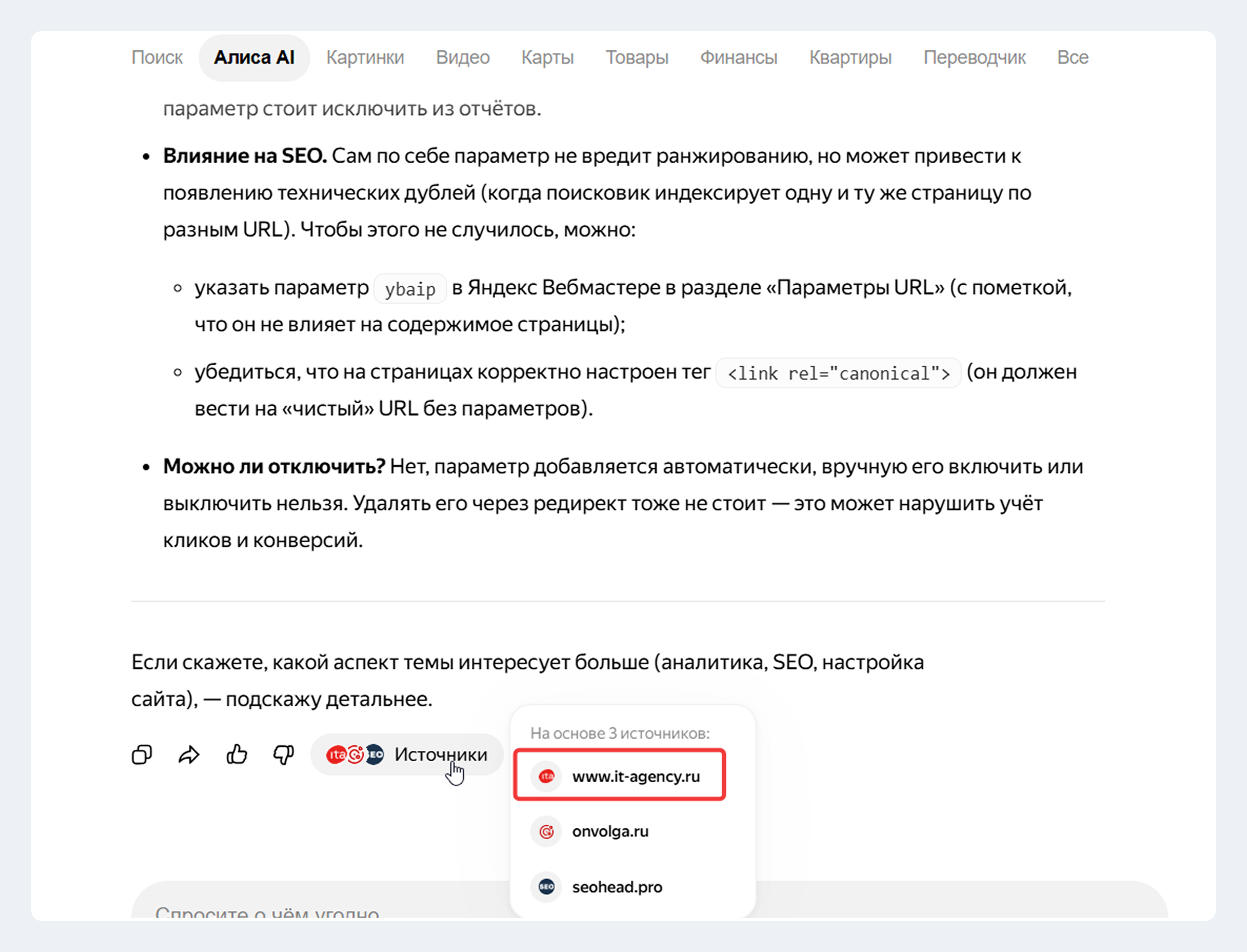Select the Алиса AI tab
Screen dimensions: 1247x952
click(254, 57)
